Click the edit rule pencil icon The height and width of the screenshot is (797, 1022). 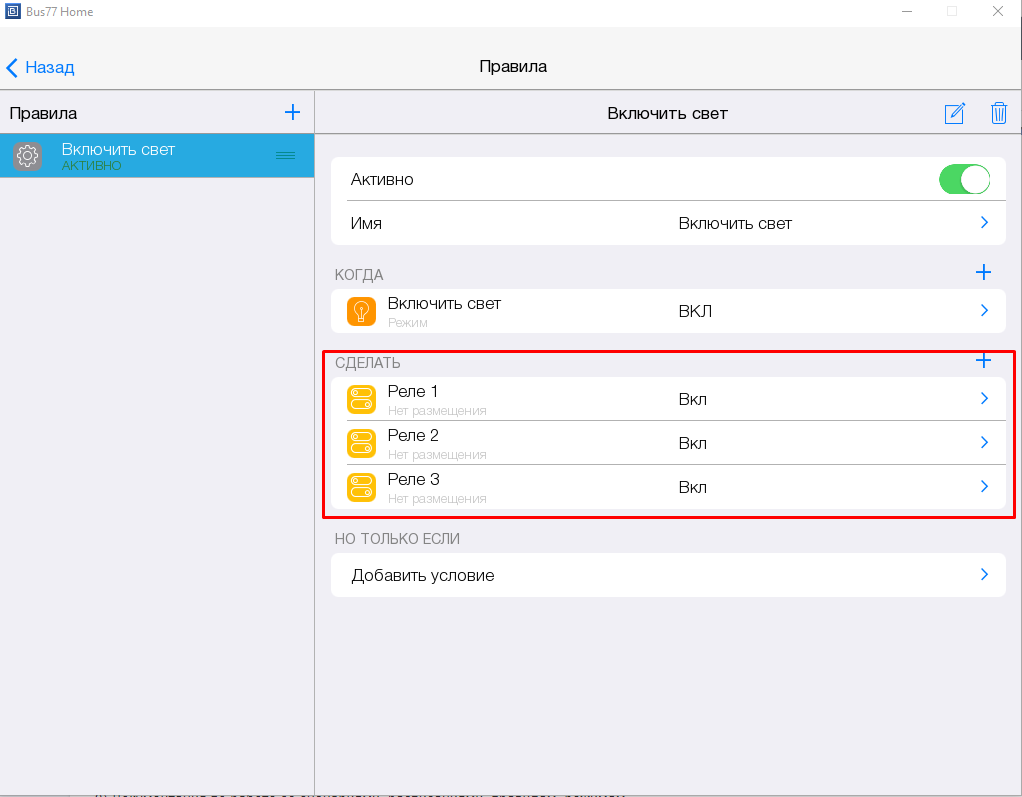(955, 113)
